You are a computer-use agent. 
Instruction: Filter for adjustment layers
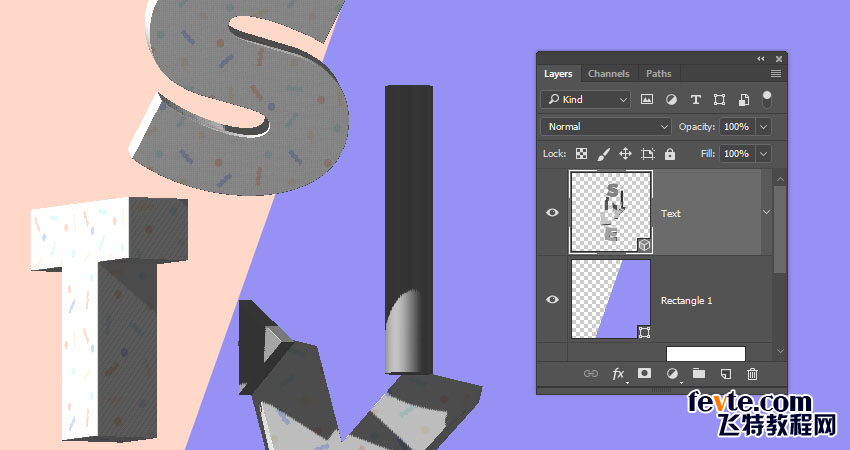click(x=671, y=100)
